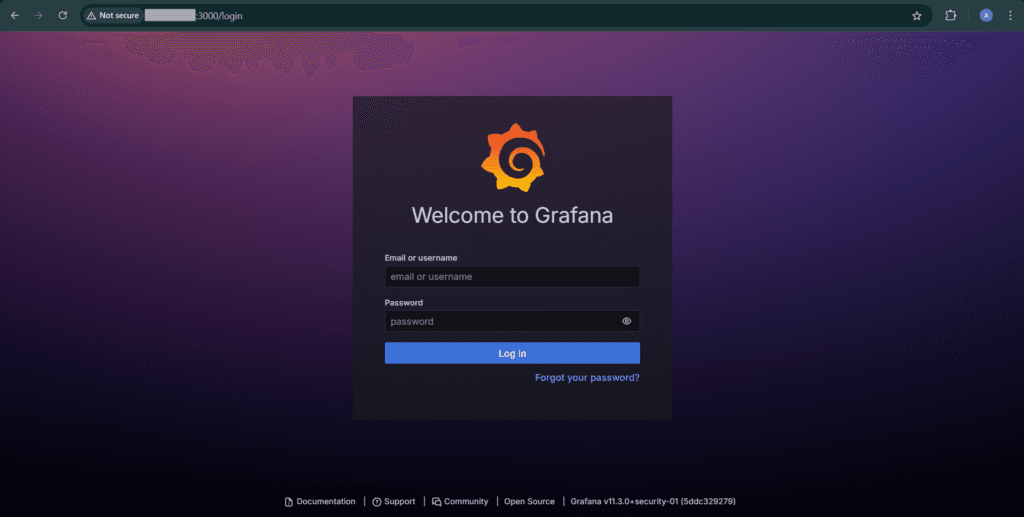
Task: Click the address bar URL ending in 3000/login
Action: [x=193, y=16]
